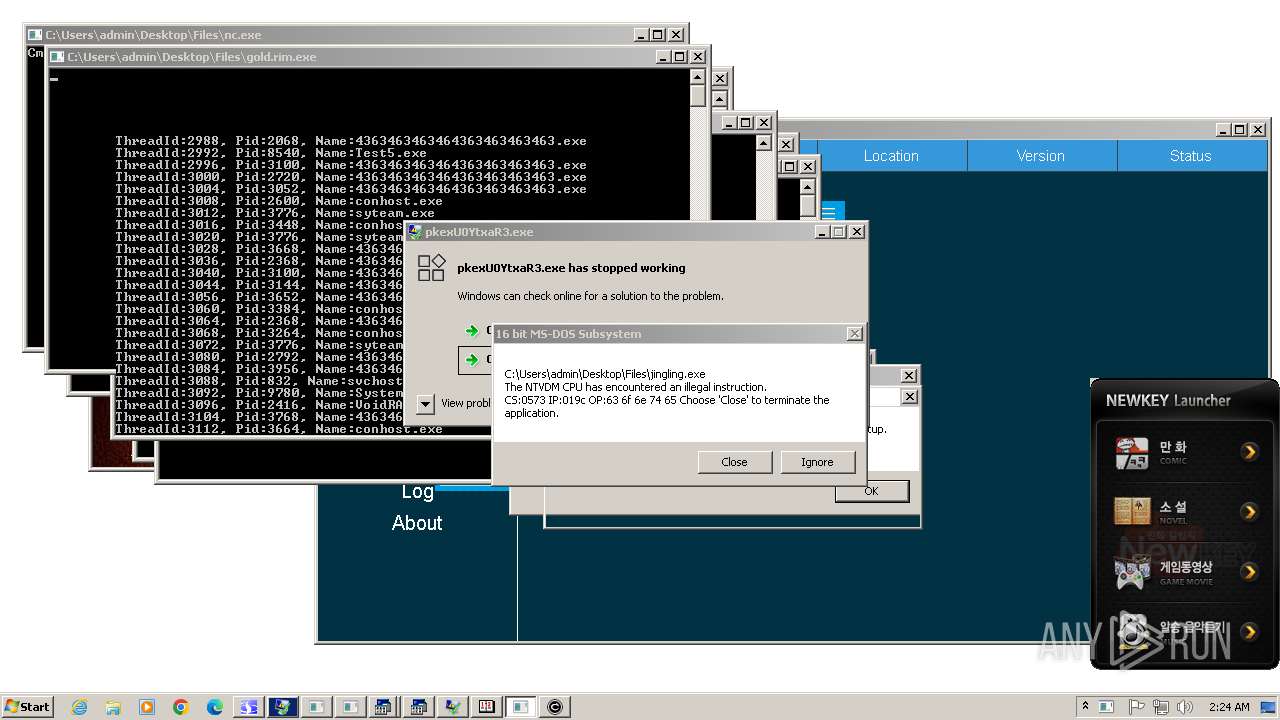The width and height of the screenshot is (1280, 720).
Task: Click the NEWKEY Launcher title
Action: pyautogui.click(x=1168, y=400)
